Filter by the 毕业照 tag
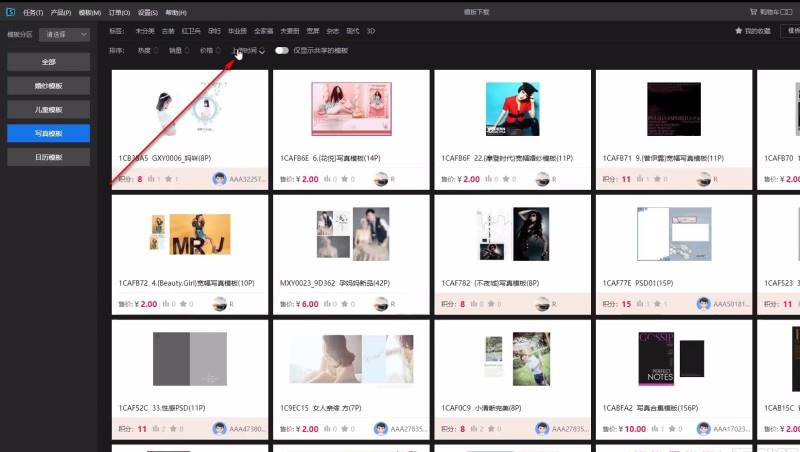 [x=237, y=31]
